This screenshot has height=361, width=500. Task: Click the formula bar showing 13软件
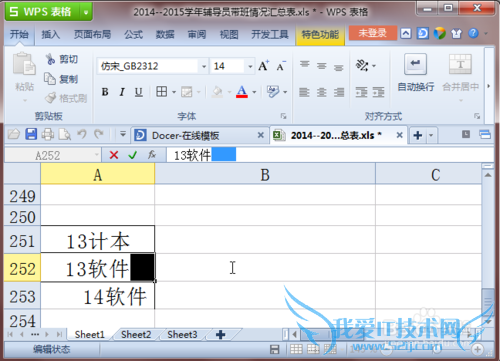tap(330, 155)
